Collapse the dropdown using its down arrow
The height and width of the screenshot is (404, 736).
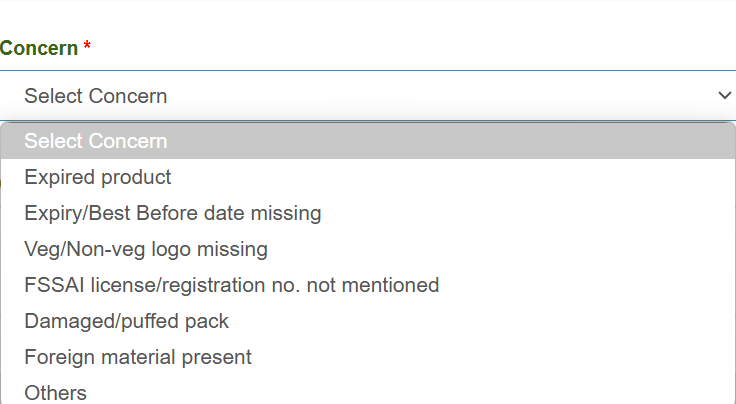point(725,96)
